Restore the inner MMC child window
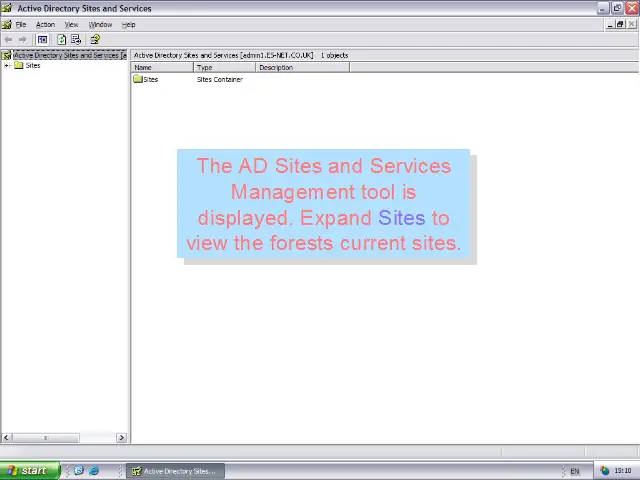Image resolution: width=640 pixels, height=480 pixels. click(x=620, y=24)
